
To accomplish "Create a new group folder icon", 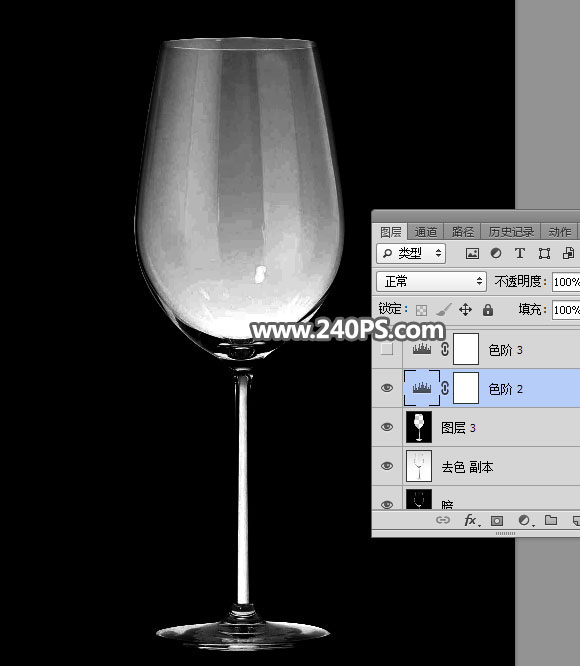I will tap(551, 520).
